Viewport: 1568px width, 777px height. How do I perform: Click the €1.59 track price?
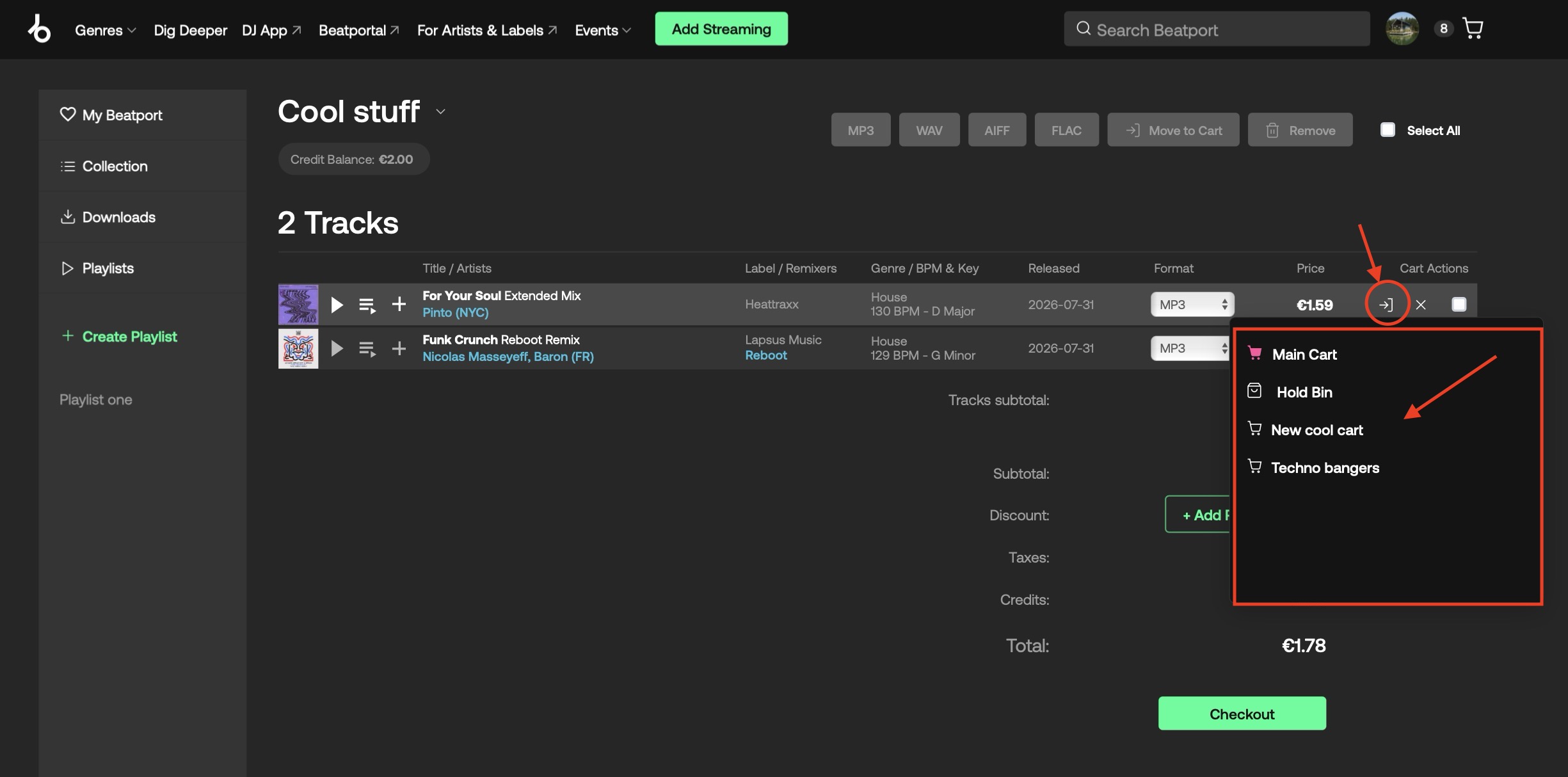1315,305
